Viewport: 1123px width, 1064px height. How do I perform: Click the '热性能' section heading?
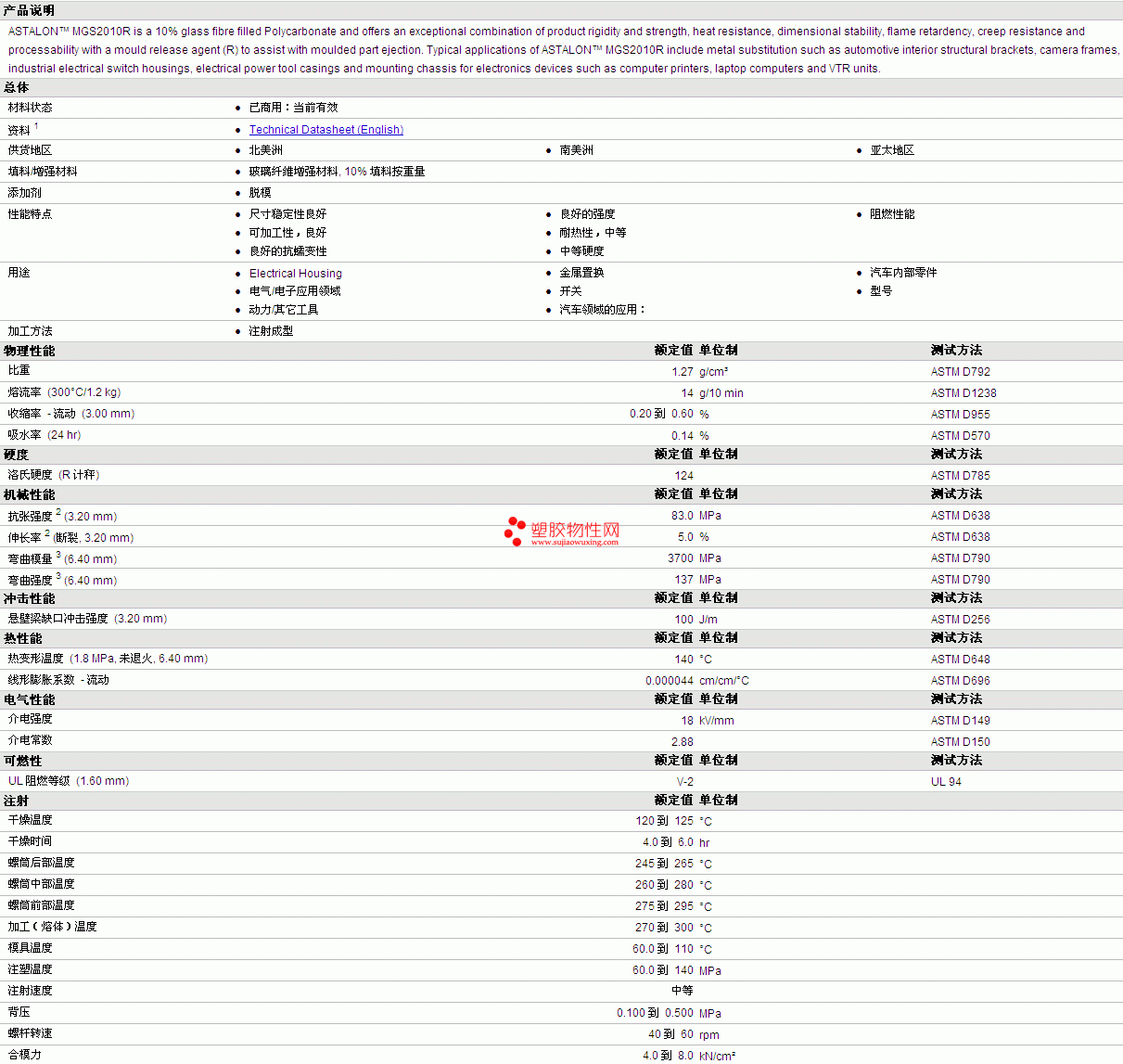23,638
